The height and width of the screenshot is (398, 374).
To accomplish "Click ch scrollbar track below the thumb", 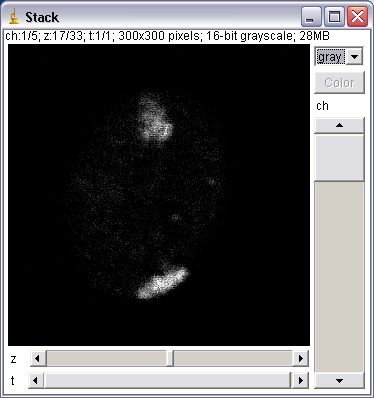I will click(x=339, y=277).
